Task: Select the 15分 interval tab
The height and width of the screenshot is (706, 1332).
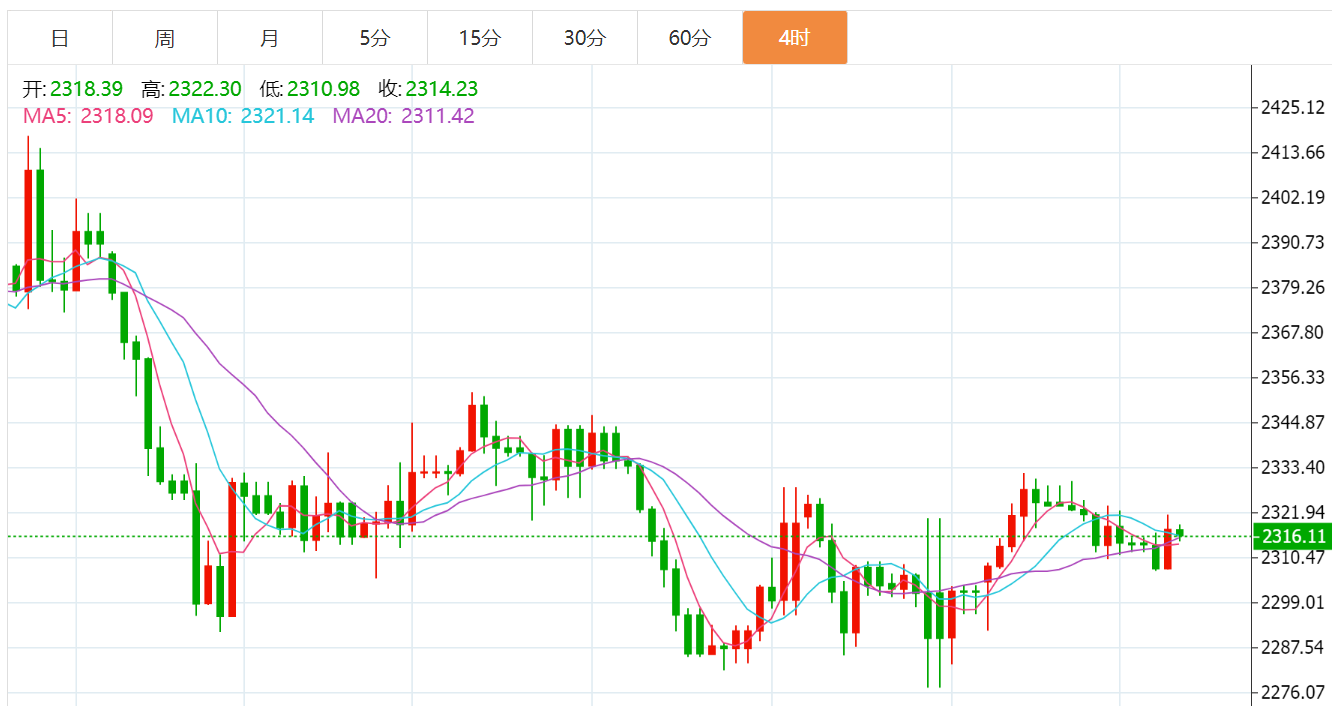Action: pyautogui.click(x=480, y=38)
